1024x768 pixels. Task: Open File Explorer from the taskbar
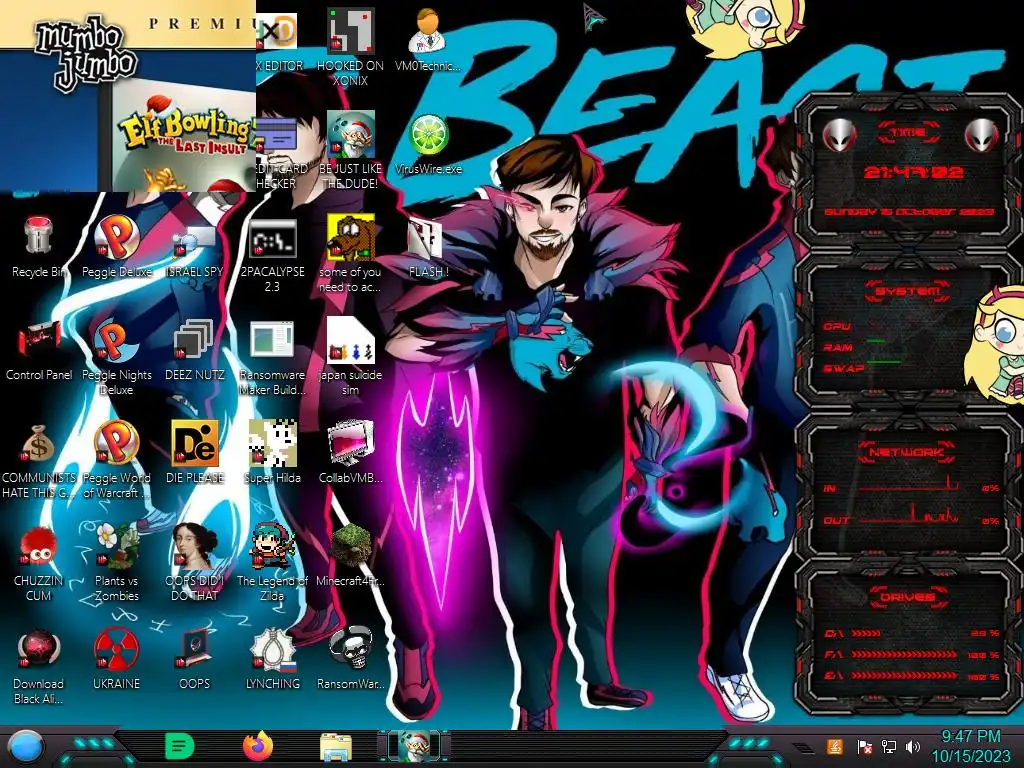pos(336,747)
